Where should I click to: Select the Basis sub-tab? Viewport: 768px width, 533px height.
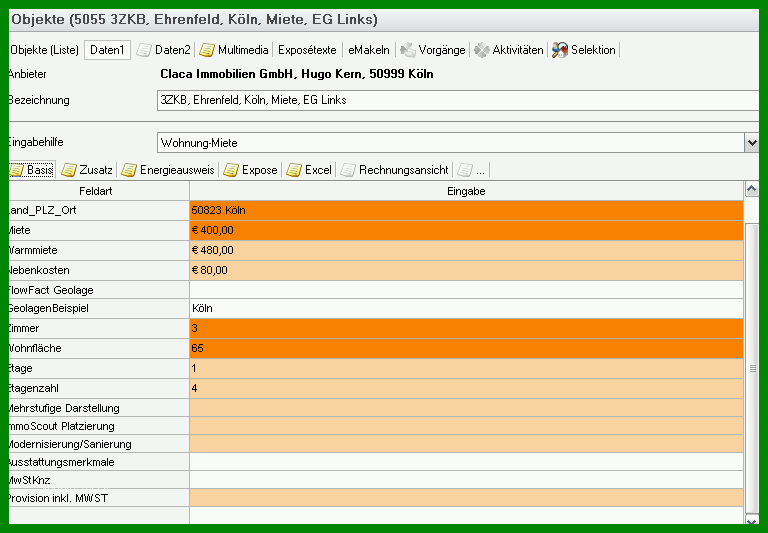[31, 170]
